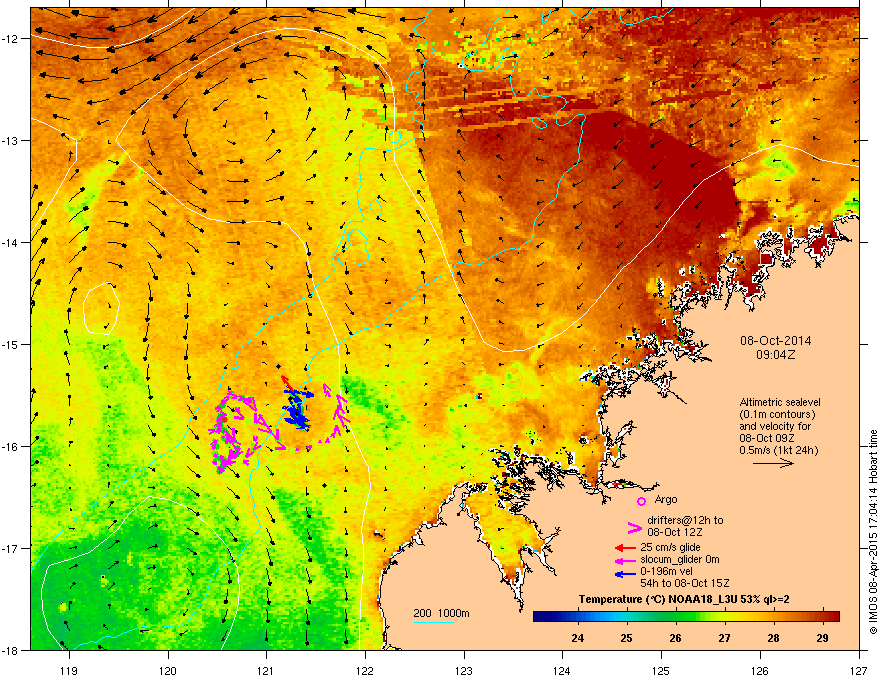Click the magenta Argo circle legend symbol
Image resolution: width=880 pixels, height=680 pixels.
pos(641,501)
